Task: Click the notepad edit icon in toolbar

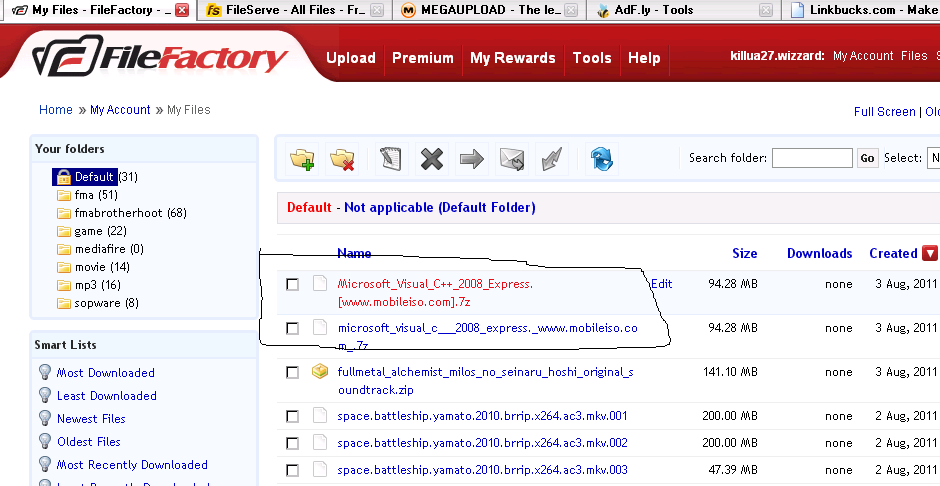Action: point(391,159)
